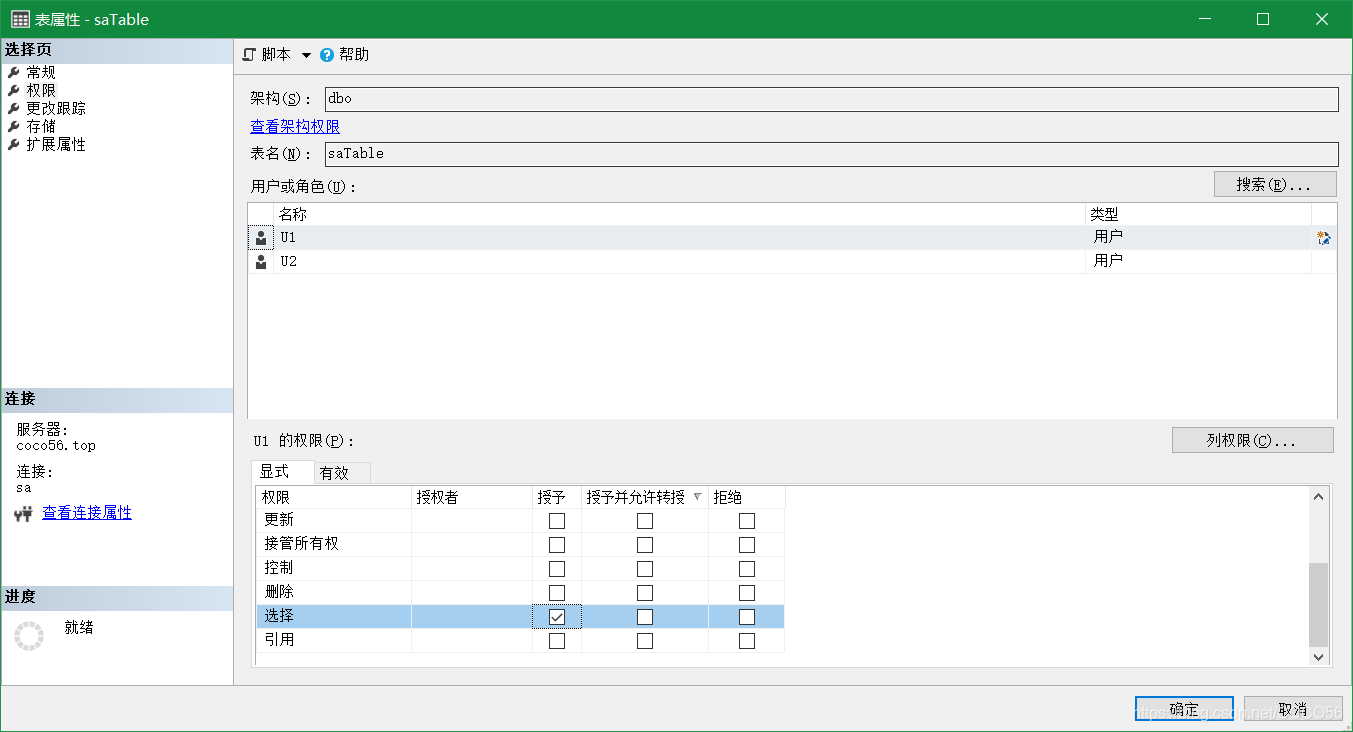This screenshot has width=1353, height=732.
Task: Click the 名称 column header
Action: tap(680, 214)
